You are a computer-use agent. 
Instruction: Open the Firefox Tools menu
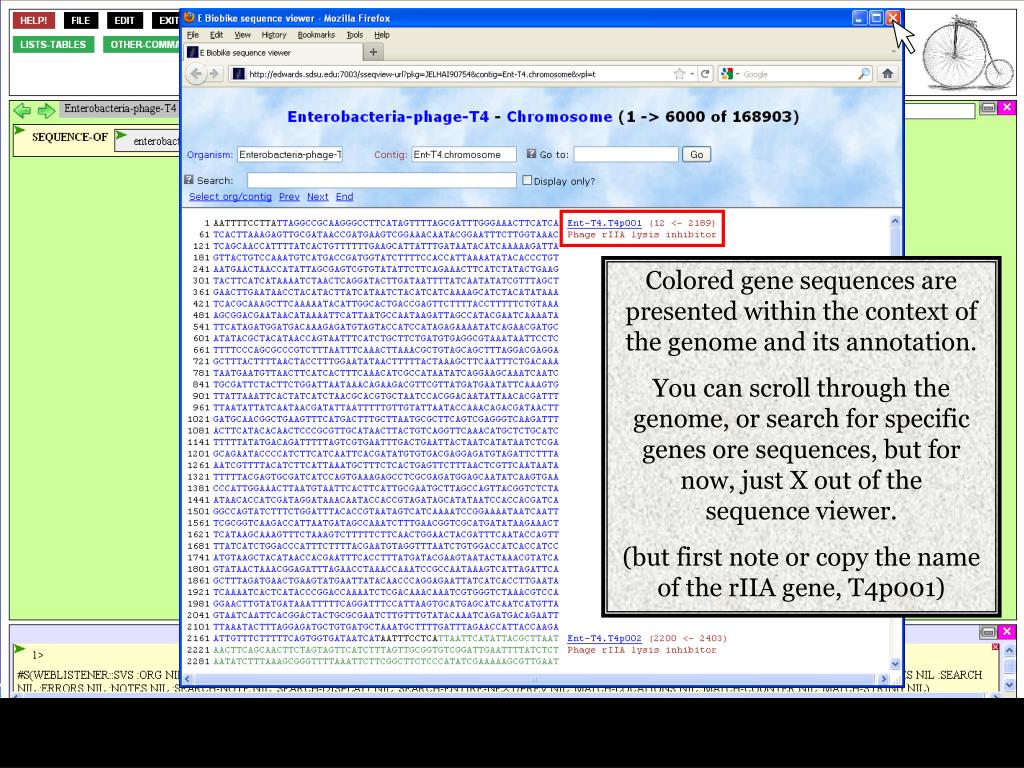pos(355,35)
